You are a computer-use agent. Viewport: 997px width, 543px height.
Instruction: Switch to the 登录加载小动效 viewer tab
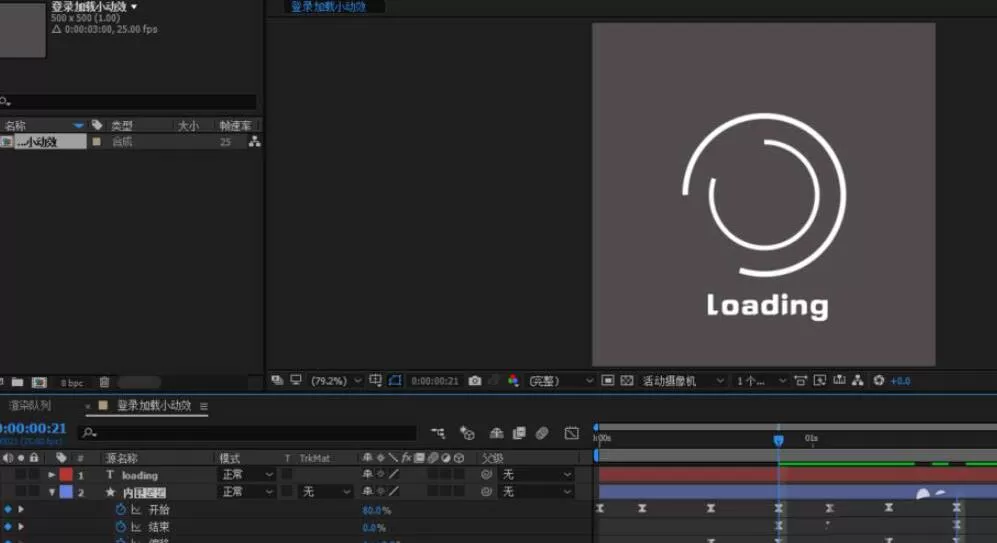(329, 7)
